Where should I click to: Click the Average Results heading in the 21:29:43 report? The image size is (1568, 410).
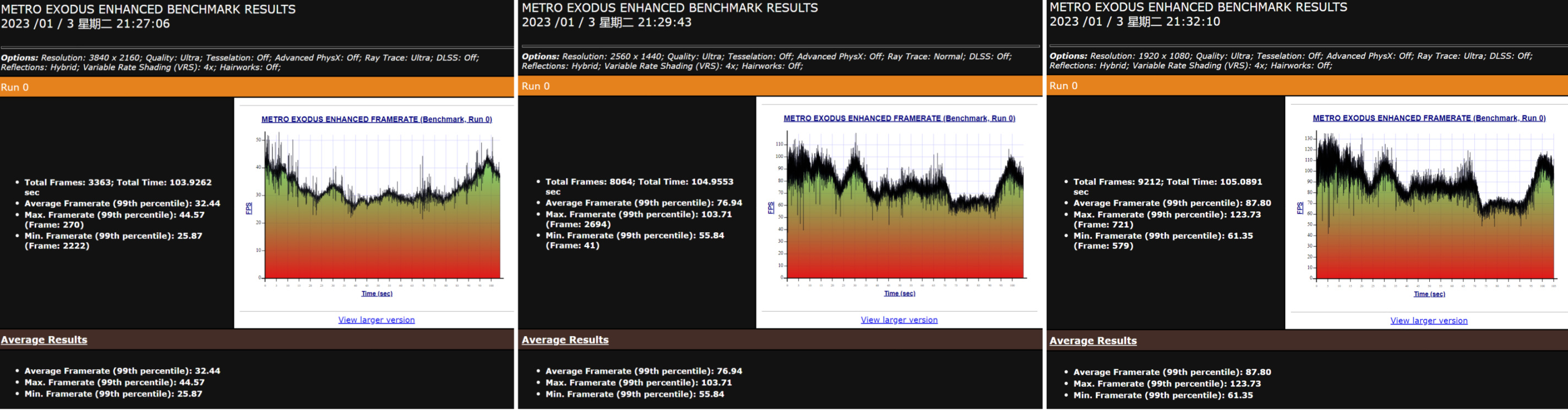point(565,340)
